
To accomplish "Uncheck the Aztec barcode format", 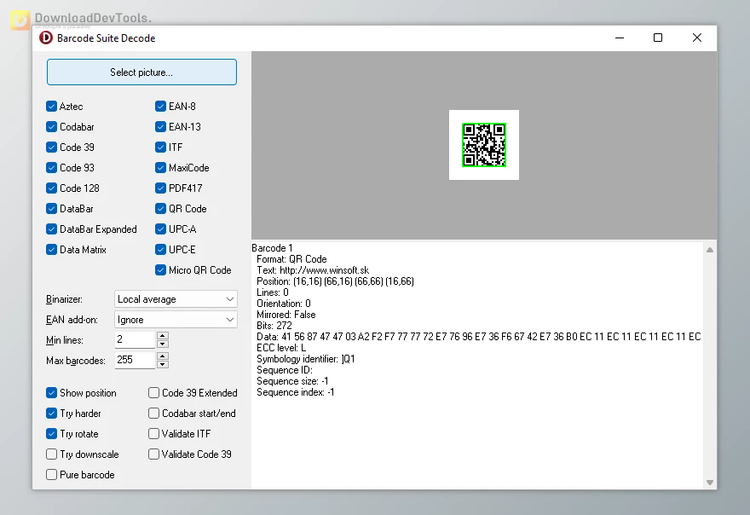I will pos(52,106).
